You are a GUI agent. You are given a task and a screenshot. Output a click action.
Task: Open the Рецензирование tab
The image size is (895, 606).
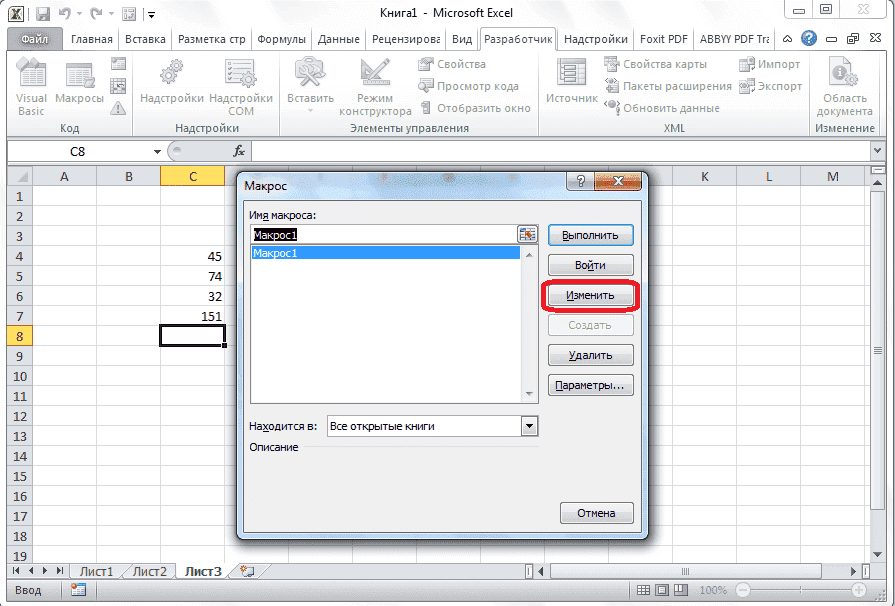pos(407,38)
